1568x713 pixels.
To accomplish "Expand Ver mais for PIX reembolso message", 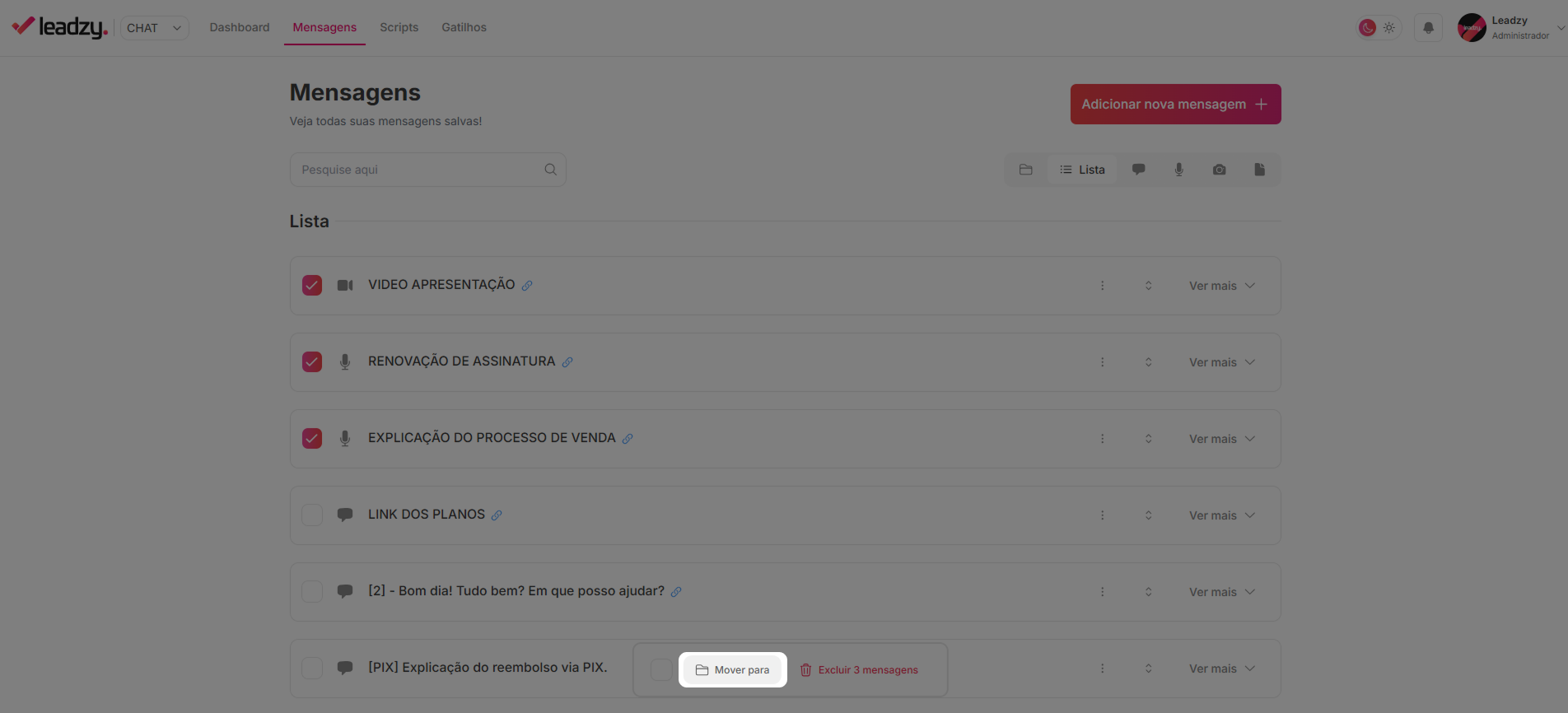I will (1222, 669).
